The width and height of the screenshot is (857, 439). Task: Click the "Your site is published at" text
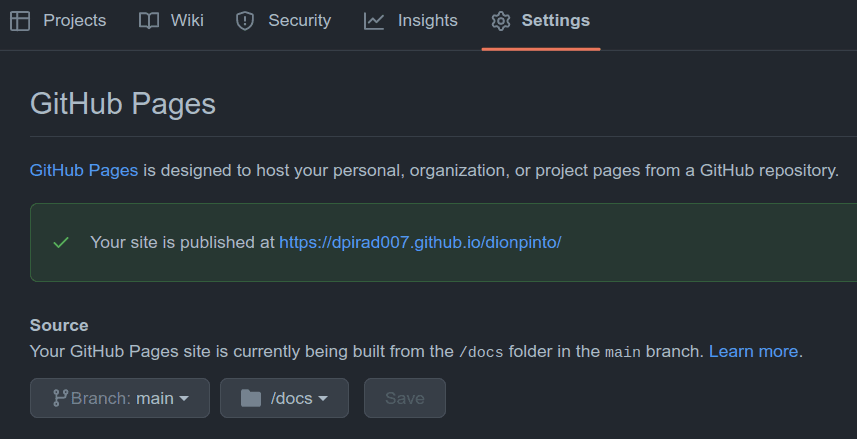tap(183, 242)
